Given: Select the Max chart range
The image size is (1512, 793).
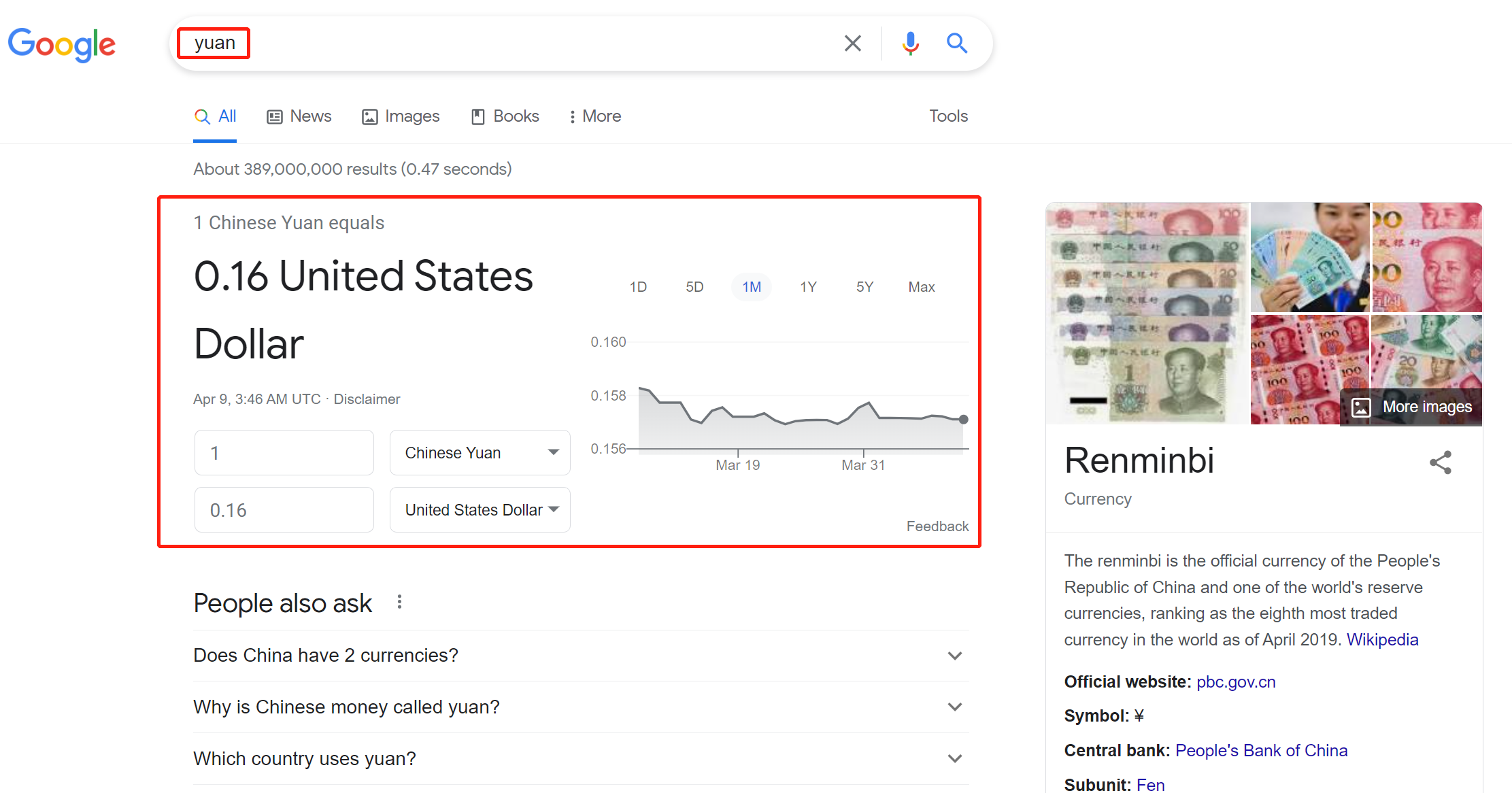Looking at the screenshot, I should pyautogui.click(x=922, y=287).
